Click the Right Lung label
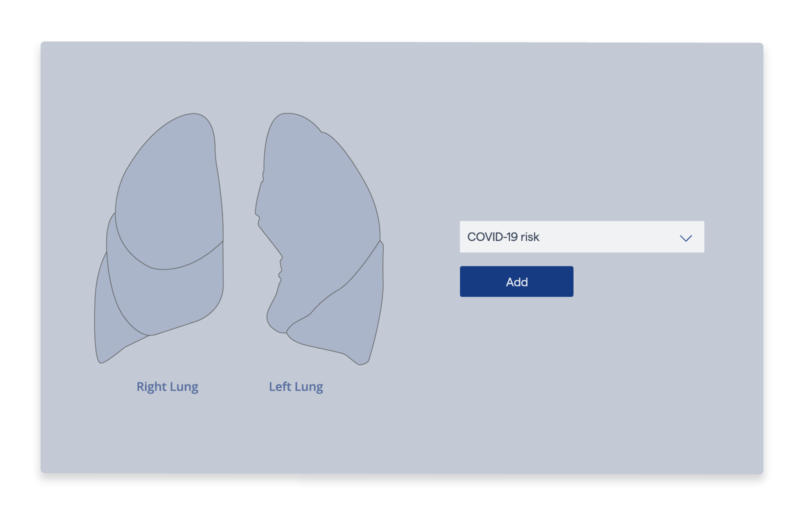Screen dimensions: 800x517 click(x=167, y=387)
